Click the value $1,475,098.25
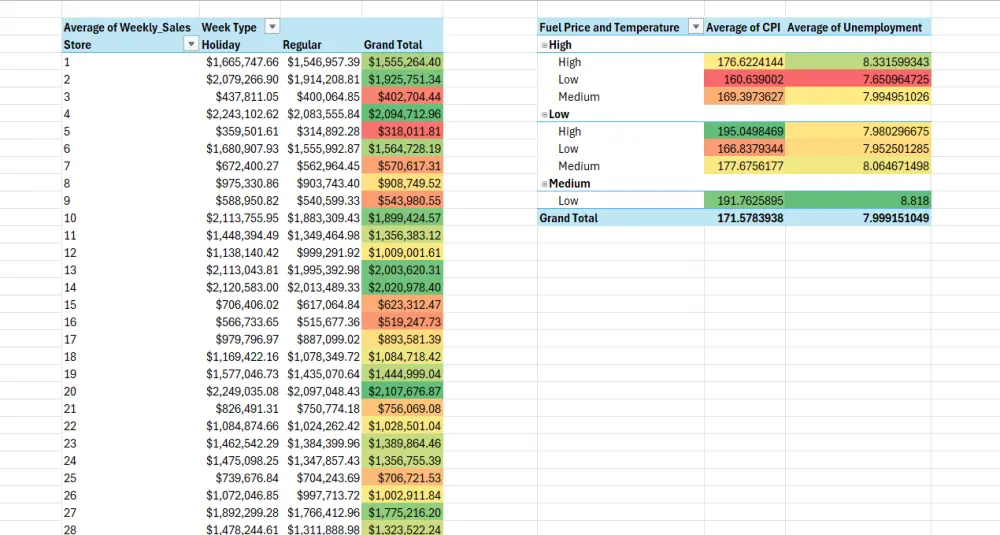Screen dimensions: 1000x535 point(241,460)
